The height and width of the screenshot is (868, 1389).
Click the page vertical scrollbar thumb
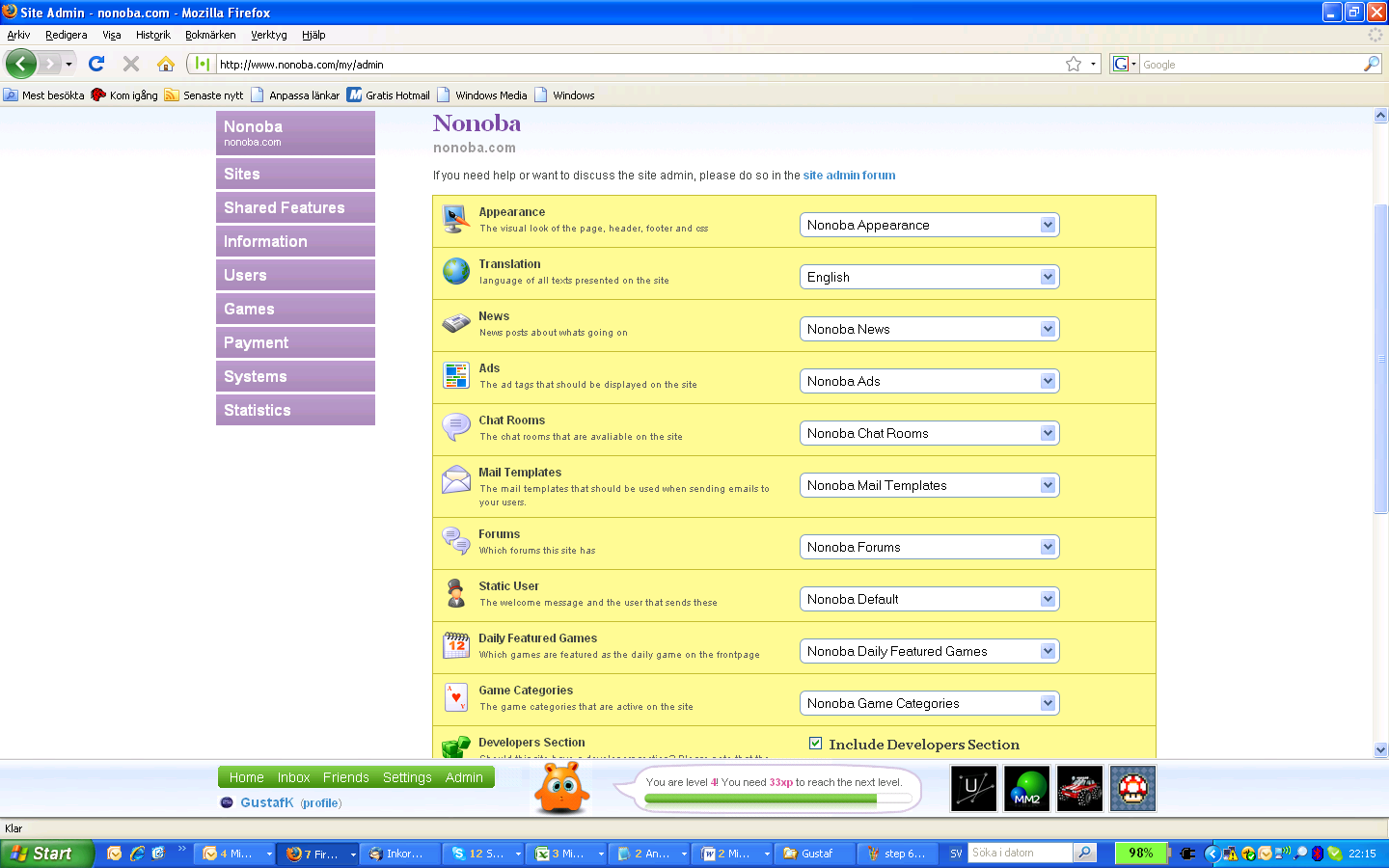click(x=1381, y=359)
